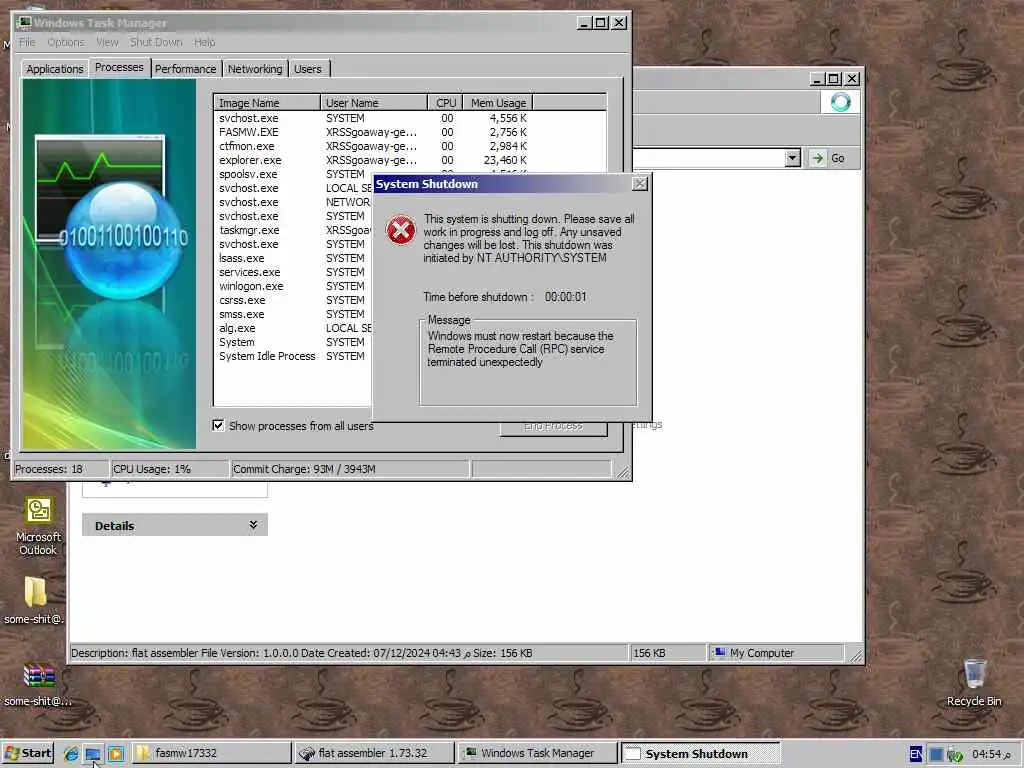Select the winlogon.exe process row

(294, 287)
